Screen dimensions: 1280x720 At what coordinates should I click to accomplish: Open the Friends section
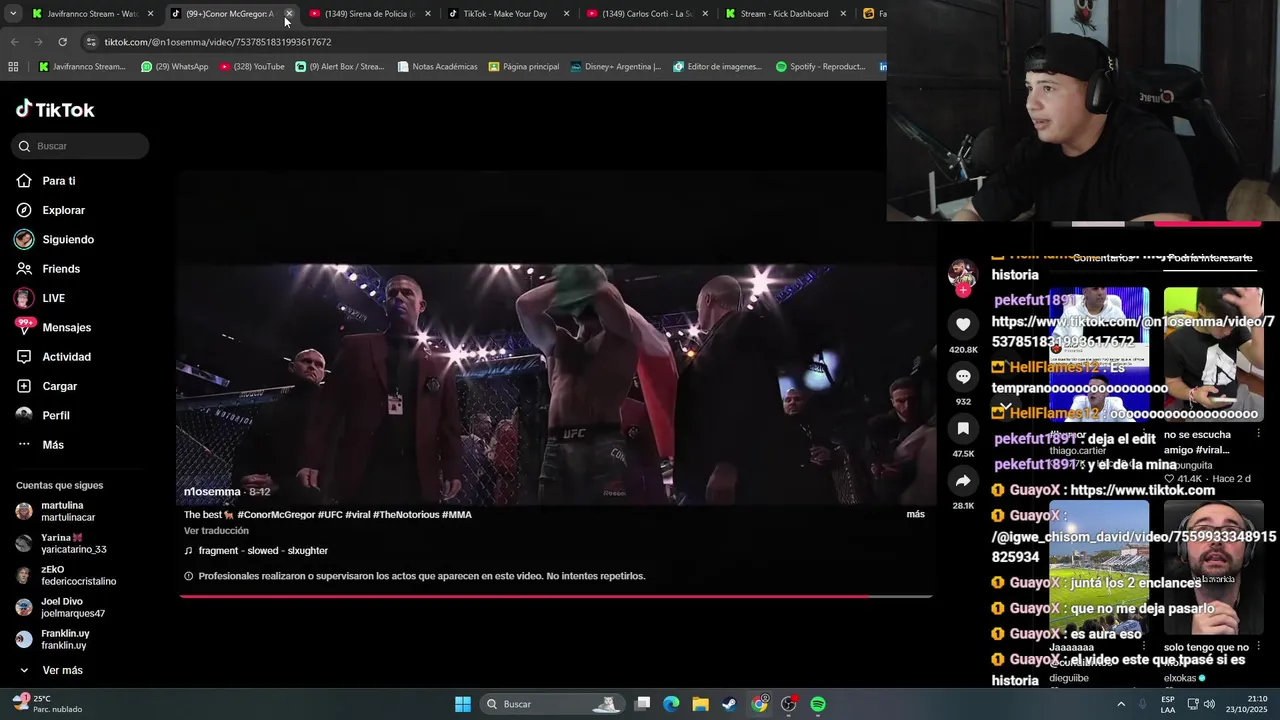60,269
